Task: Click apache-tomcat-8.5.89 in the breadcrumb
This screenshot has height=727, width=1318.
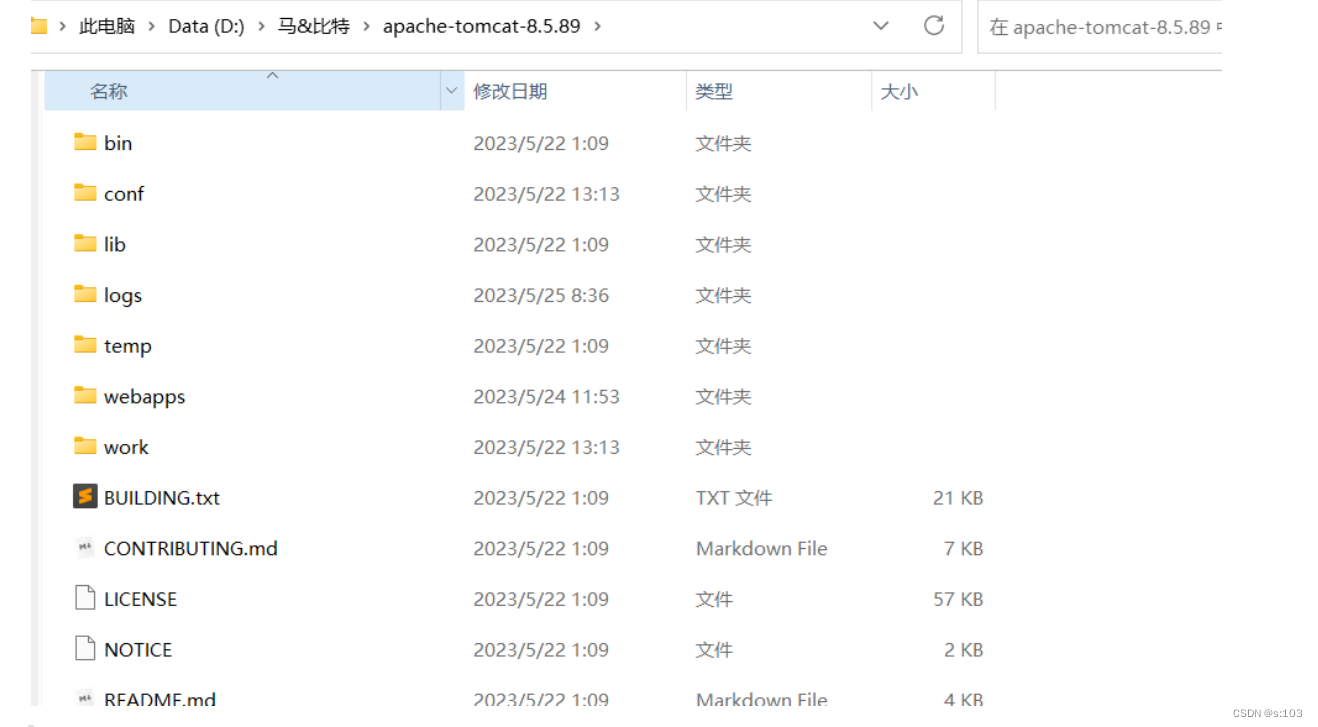Action: click(481, 27)
